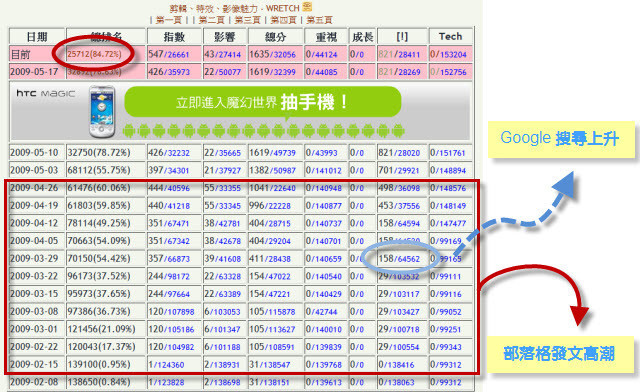The width and height of the screenshot is (640, 392).
Task: Go to 第五頁 page link
Action: click(x=319, y=20)
